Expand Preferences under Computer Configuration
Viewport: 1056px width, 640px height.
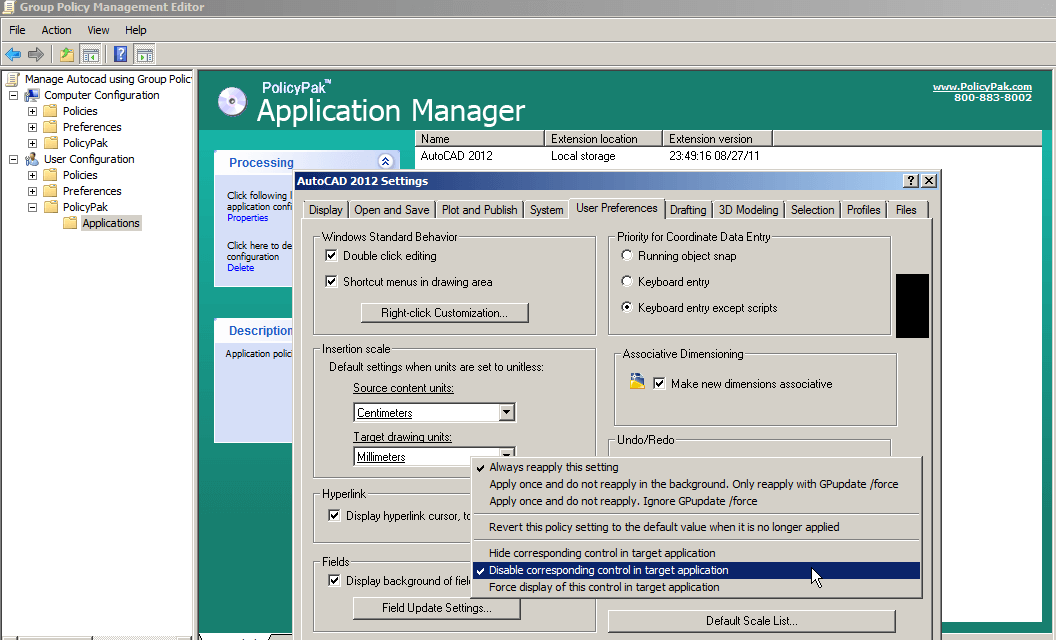32,127
